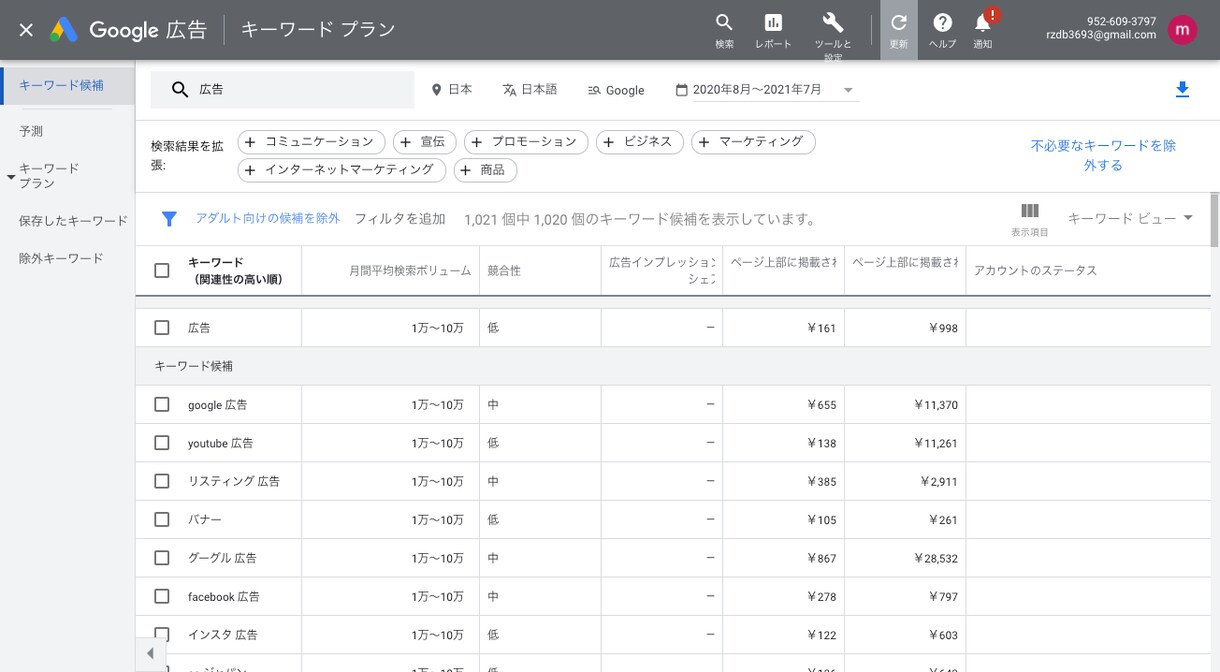Check the facebook 広告 row
1220x672 pixels.
162,596
